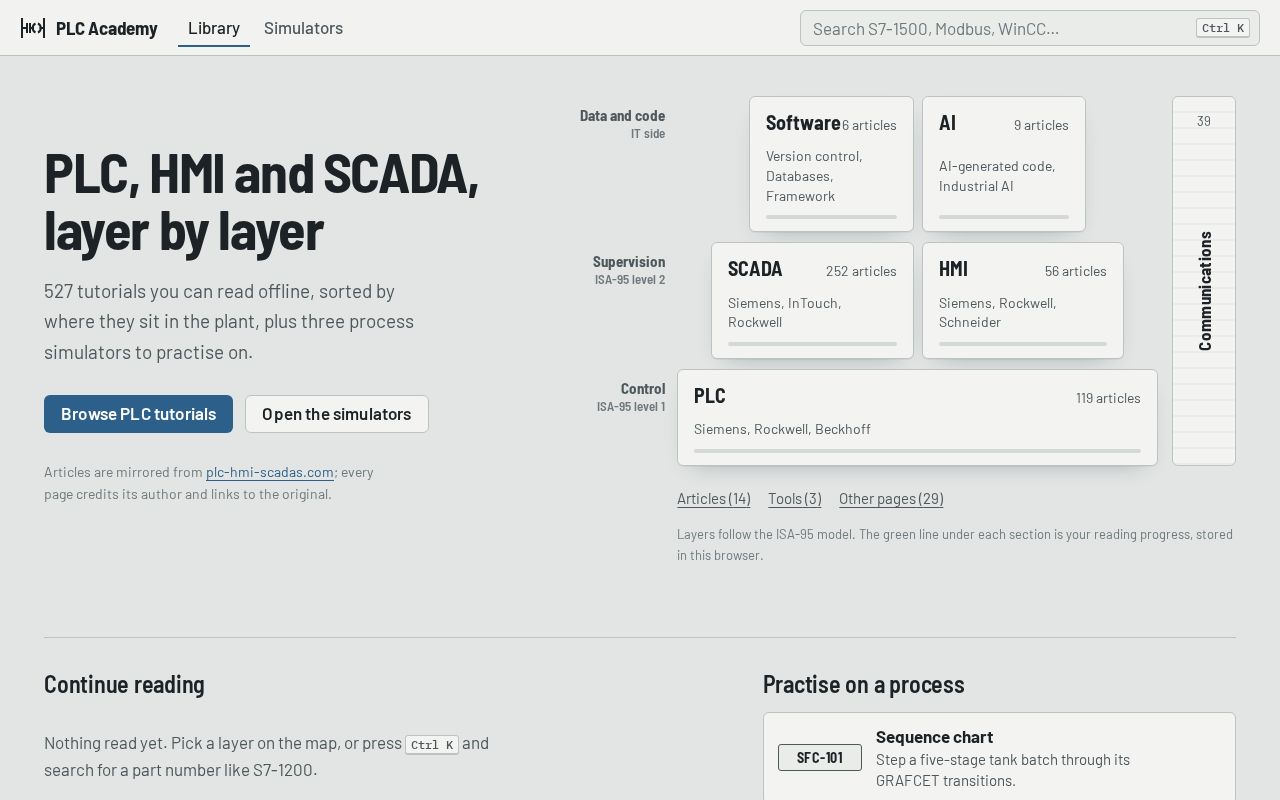Click the Ctrl K shortcut badge in search

click(1223, 28)
